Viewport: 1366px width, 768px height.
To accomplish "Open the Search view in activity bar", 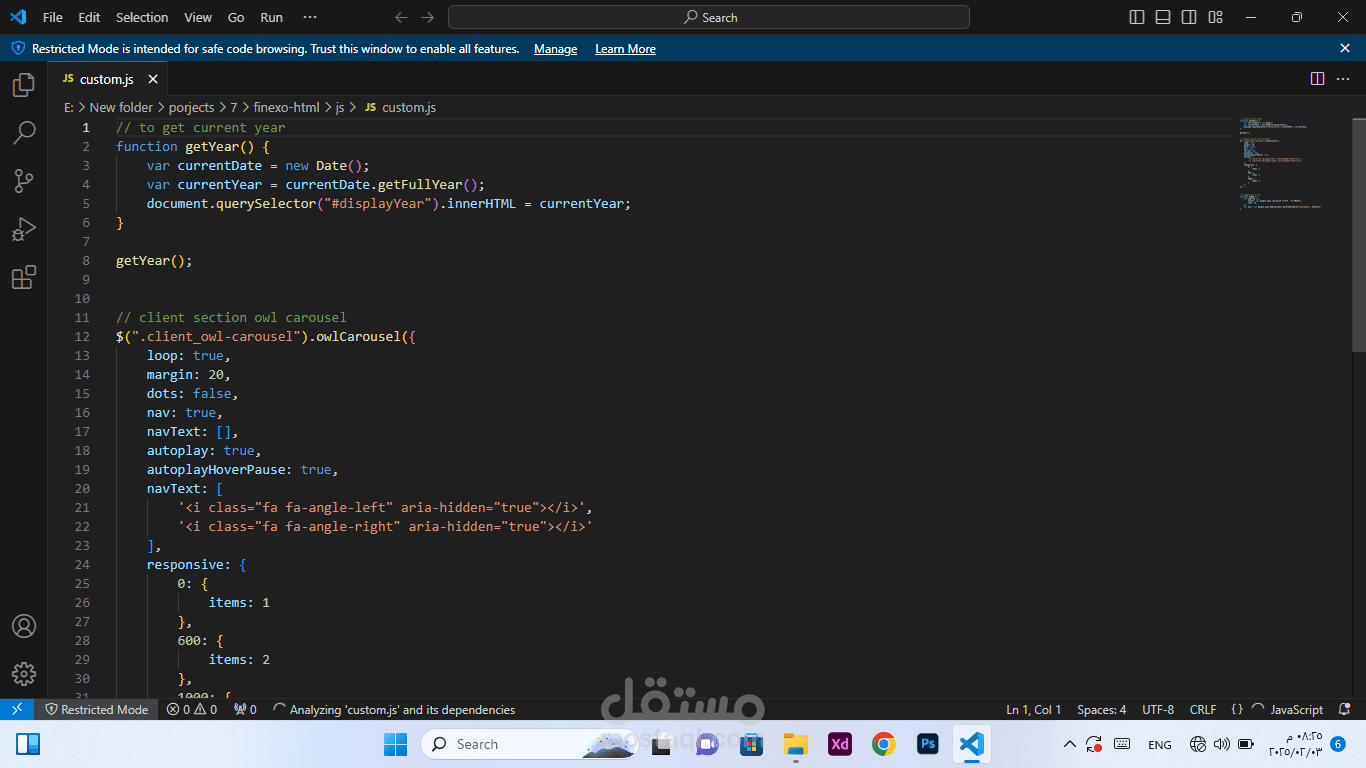I will pos(24,132).
